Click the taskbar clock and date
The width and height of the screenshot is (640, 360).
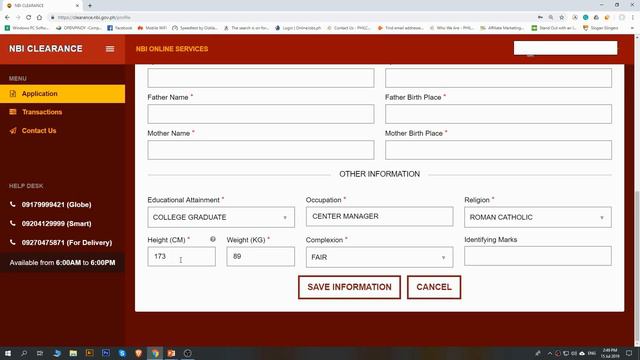(x=610, y=353)
